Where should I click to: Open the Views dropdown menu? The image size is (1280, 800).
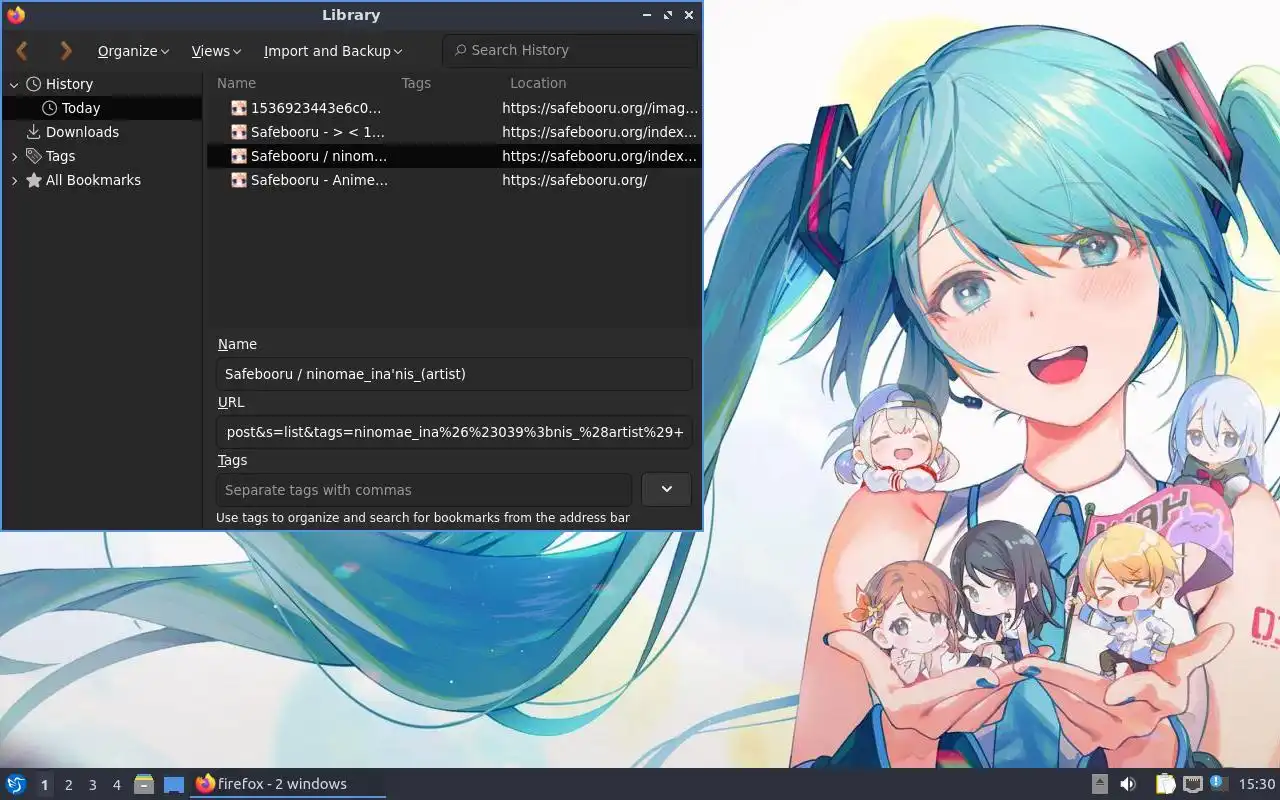click(216, 51)
